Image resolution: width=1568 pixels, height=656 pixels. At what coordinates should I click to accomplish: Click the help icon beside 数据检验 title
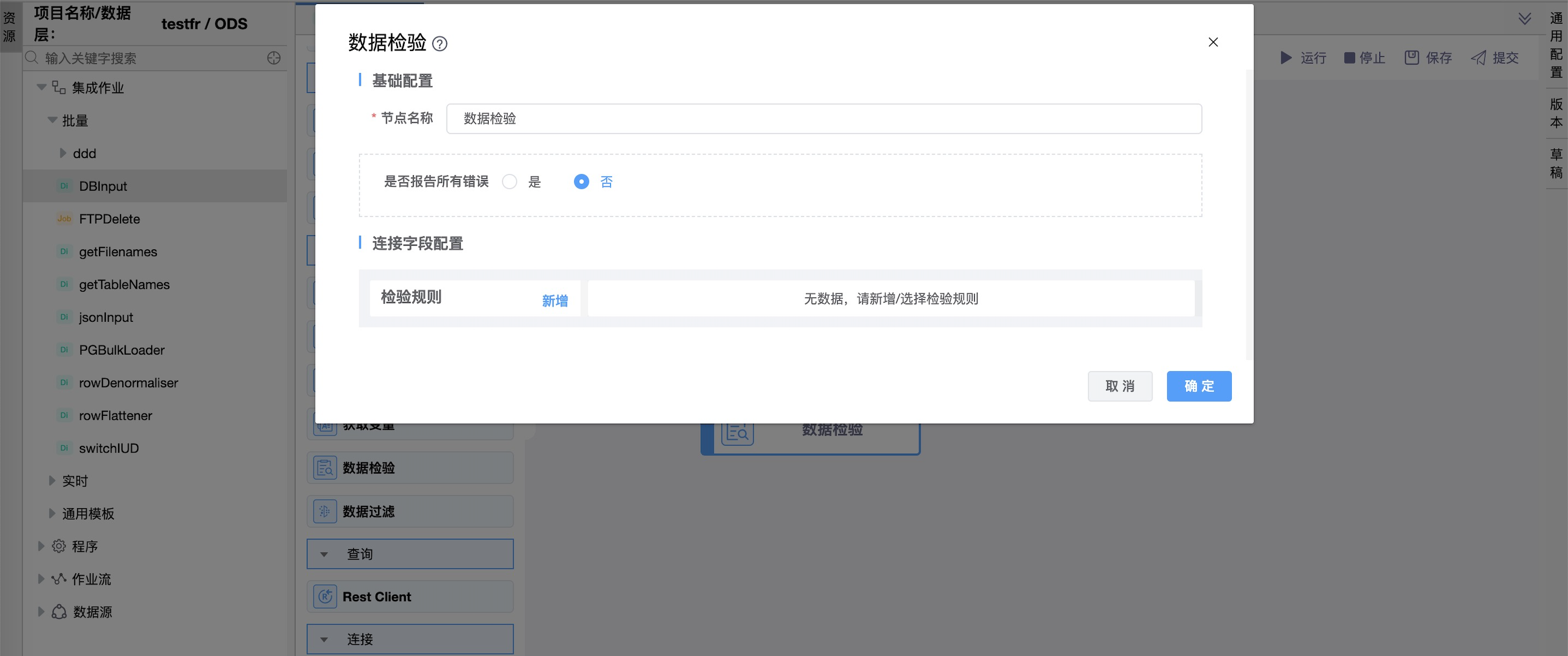coord(439,44)
